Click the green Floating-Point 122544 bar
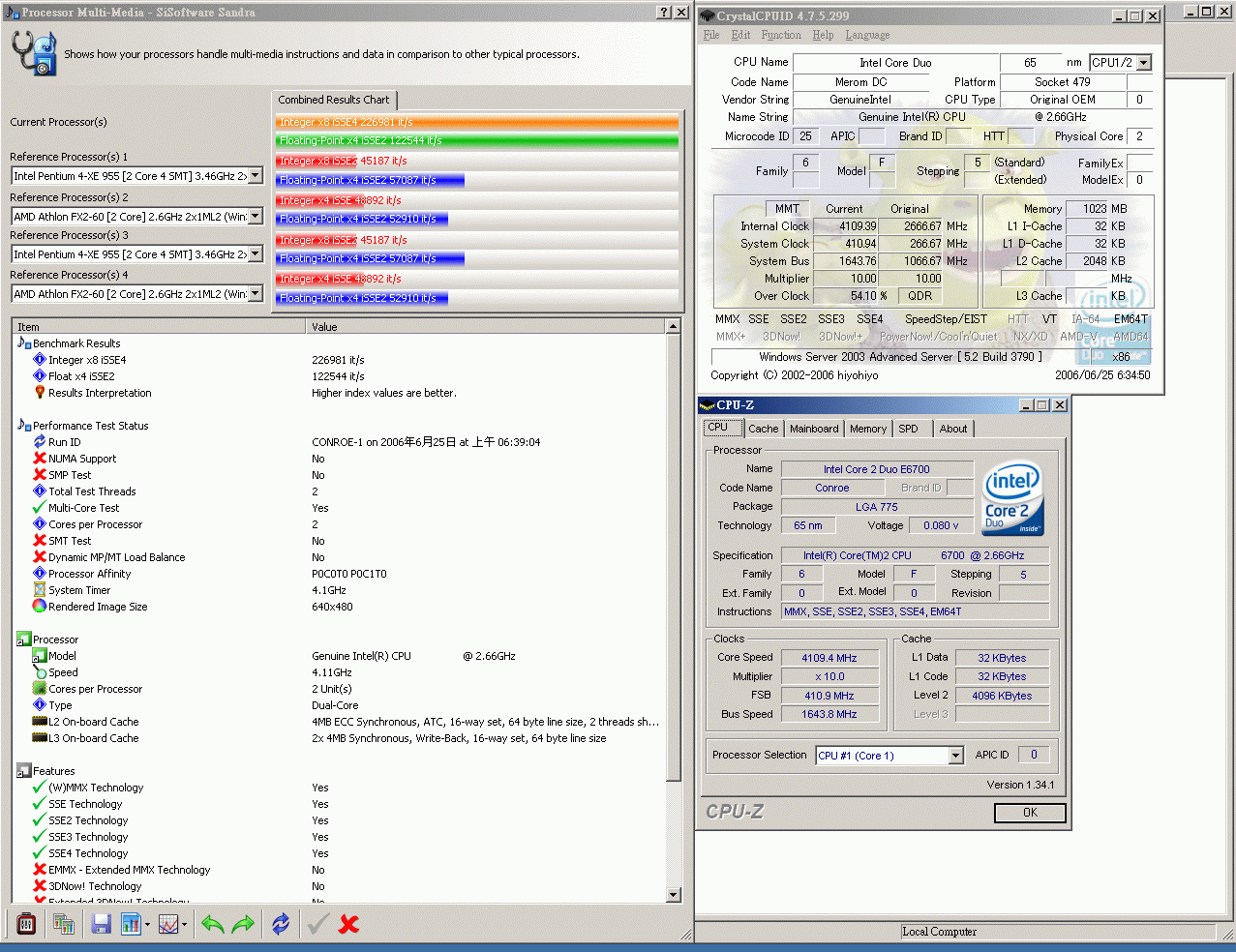1236x952 pixels. [477, 140]
